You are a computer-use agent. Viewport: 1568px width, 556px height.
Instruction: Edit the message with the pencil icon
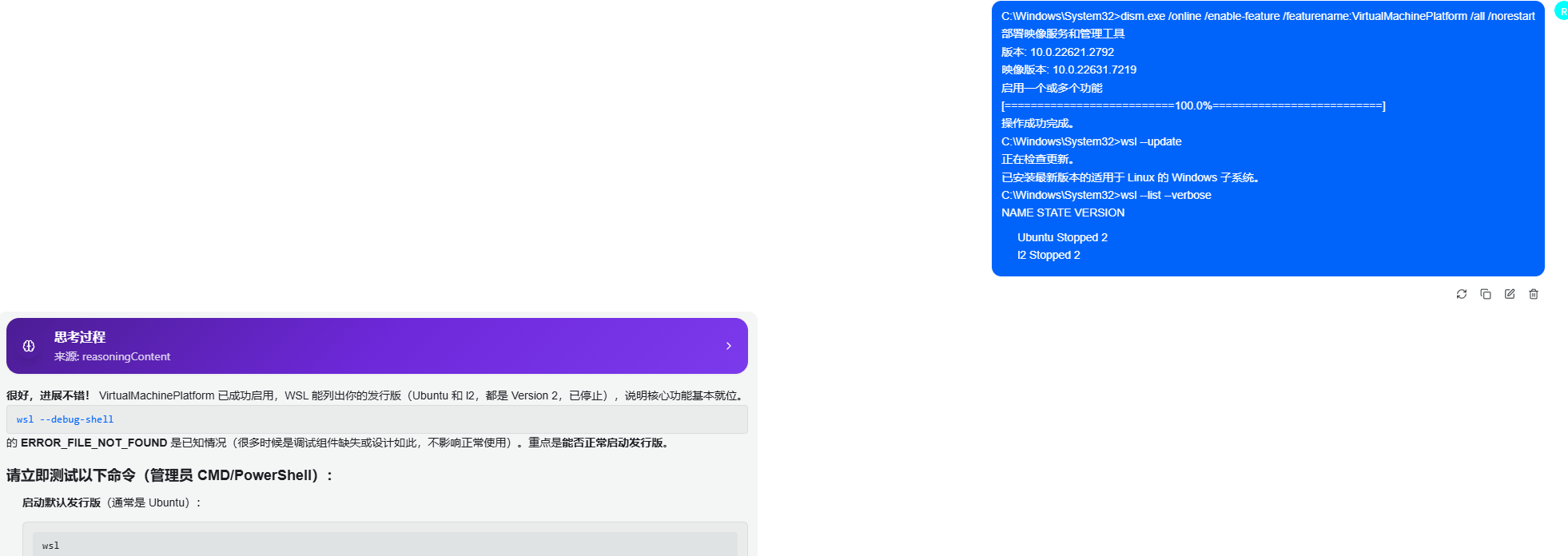pyautogui.click(x=1510, y=294)
